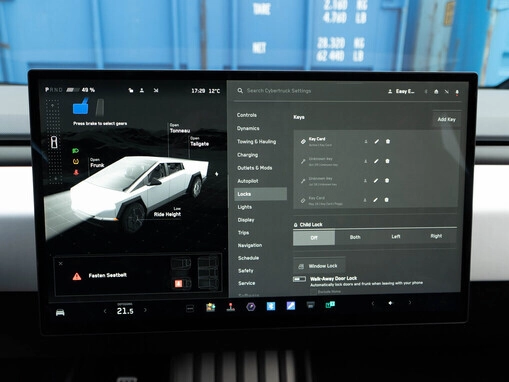The height and width of the screenshot is (382, 509).
Task: Open the Navigation settings section
Action: 250,245
